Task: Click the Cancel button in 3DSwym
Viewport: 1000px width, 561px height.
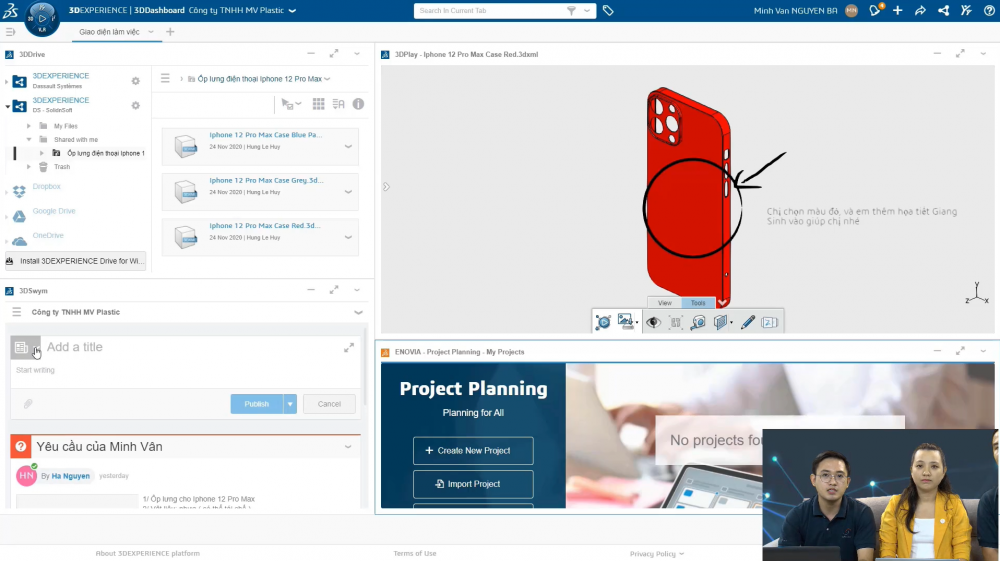Action: (x=329, y=404)
